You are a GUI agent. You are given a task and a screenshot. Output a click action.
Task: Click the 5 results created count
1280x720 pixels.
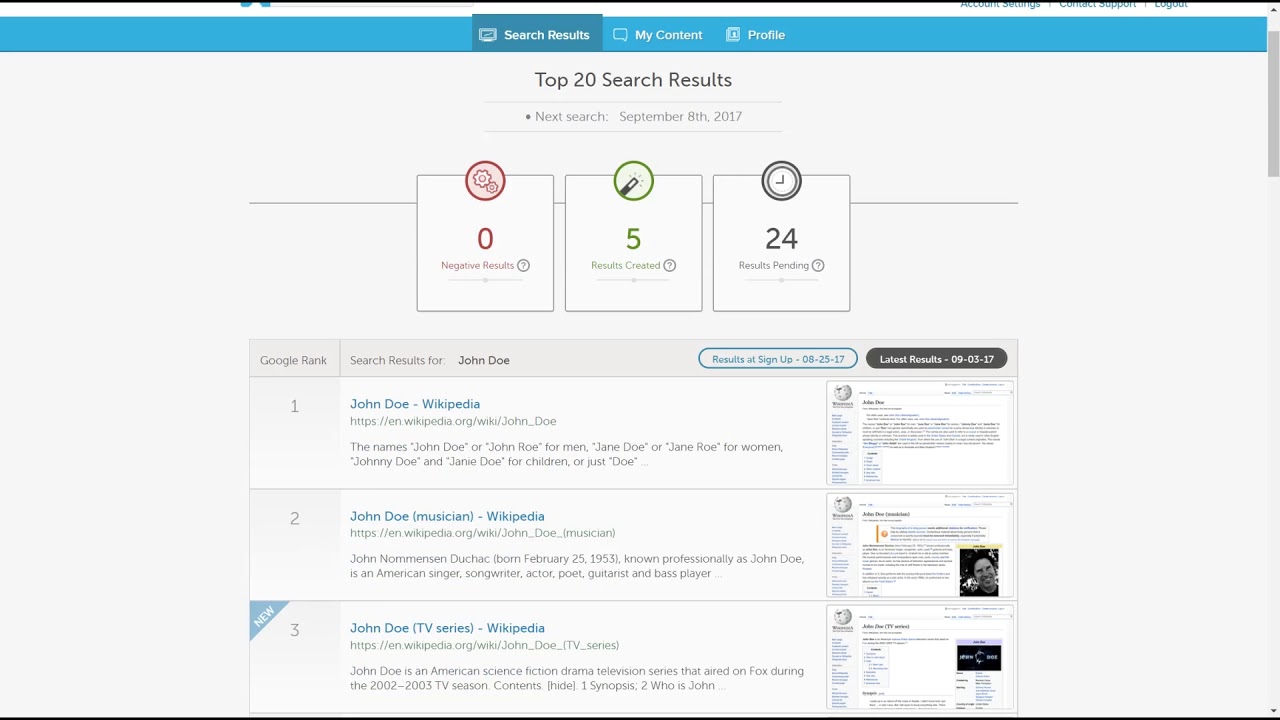pos(633,238)
